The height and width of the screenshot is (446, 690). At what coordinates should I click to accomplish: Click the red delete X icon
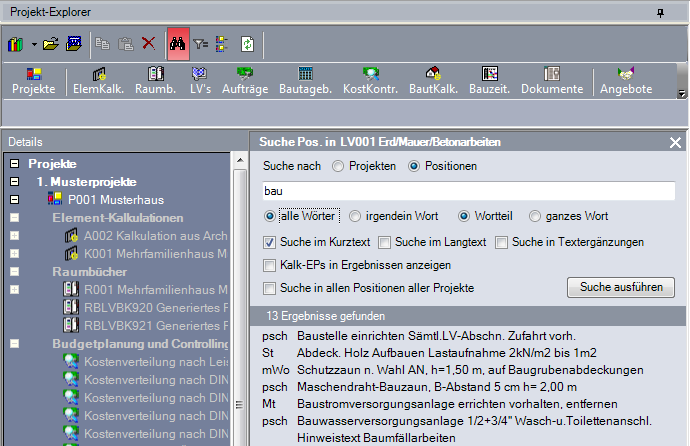148,44
